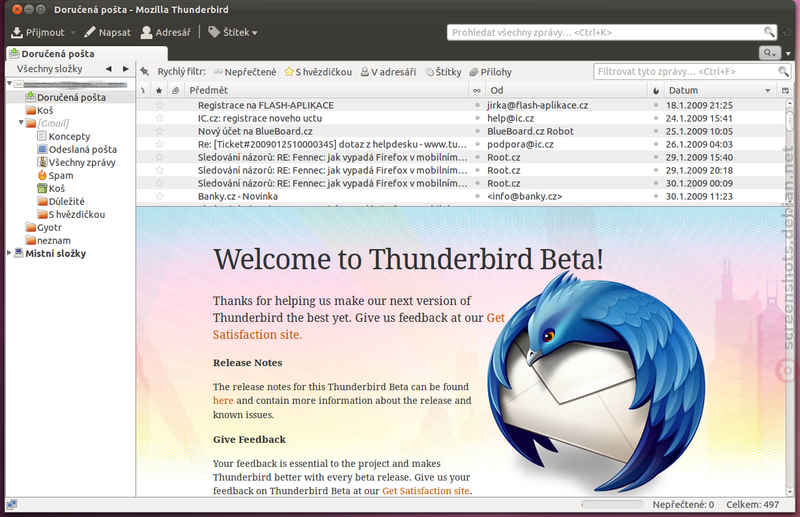The width and height of the screenshot is (800, 517).
Task: Follow the Get Satisfaction site link under Give Feedback
Action: tap(426, 491)
